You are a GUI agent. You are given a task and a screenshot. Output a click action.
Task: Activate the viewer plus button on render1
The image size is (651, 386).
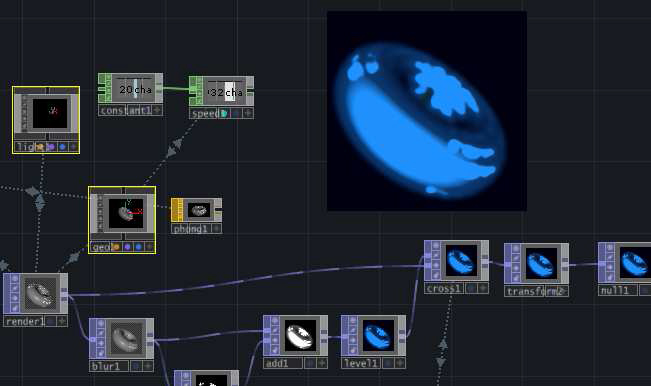point(61,321)
